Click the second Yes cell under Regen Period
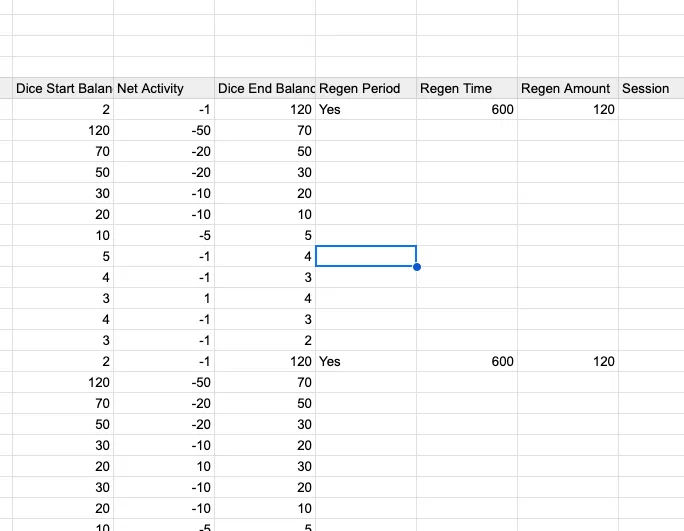 (x=365, y=361)
